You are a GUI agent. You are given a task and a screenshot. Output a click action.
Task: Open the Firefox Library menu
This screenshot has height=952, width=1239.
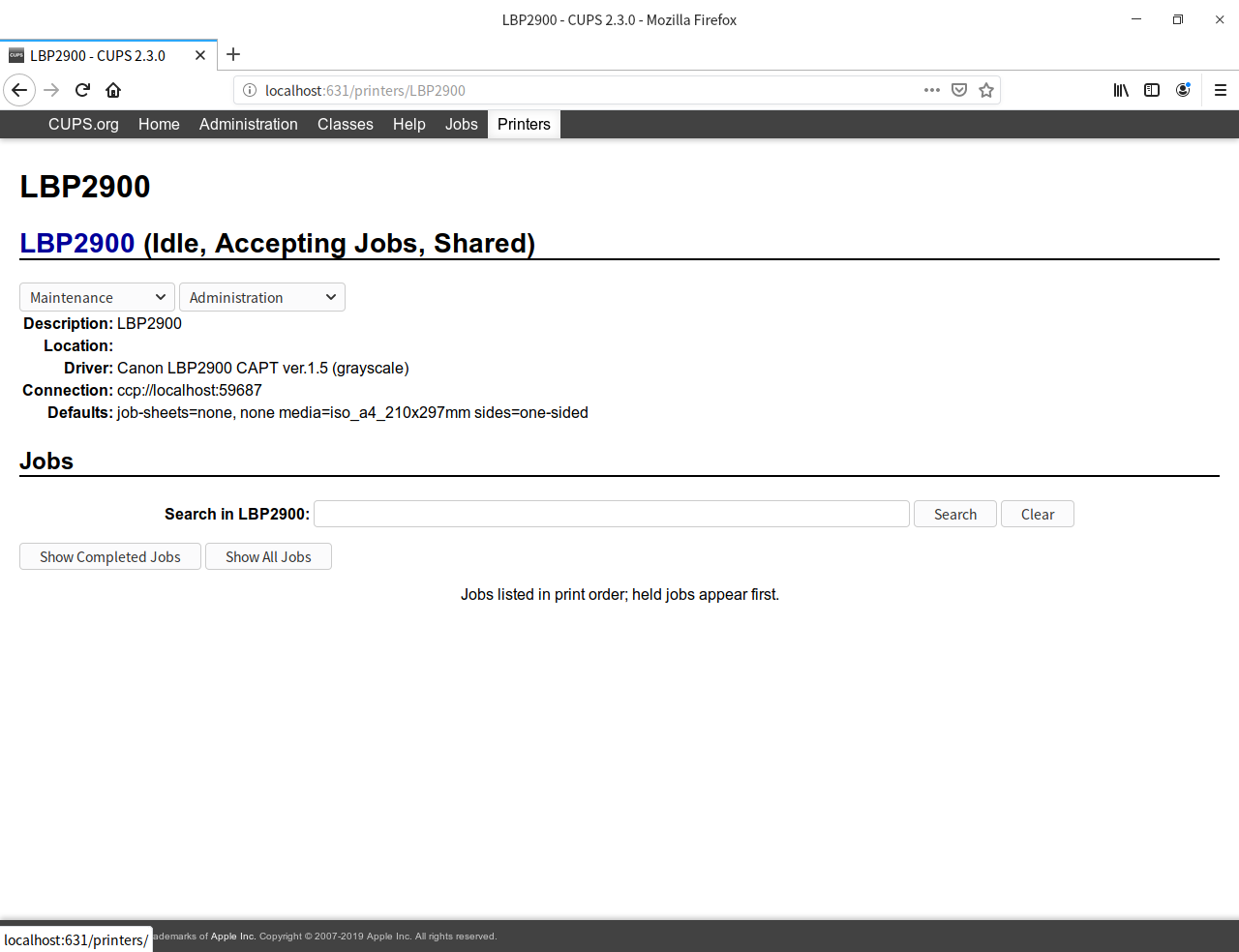click(1121, 90)
